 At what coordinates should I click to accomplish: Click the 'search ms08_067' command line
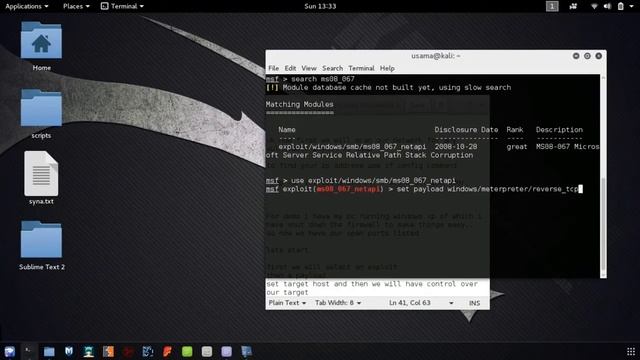[x=323, y=79]
